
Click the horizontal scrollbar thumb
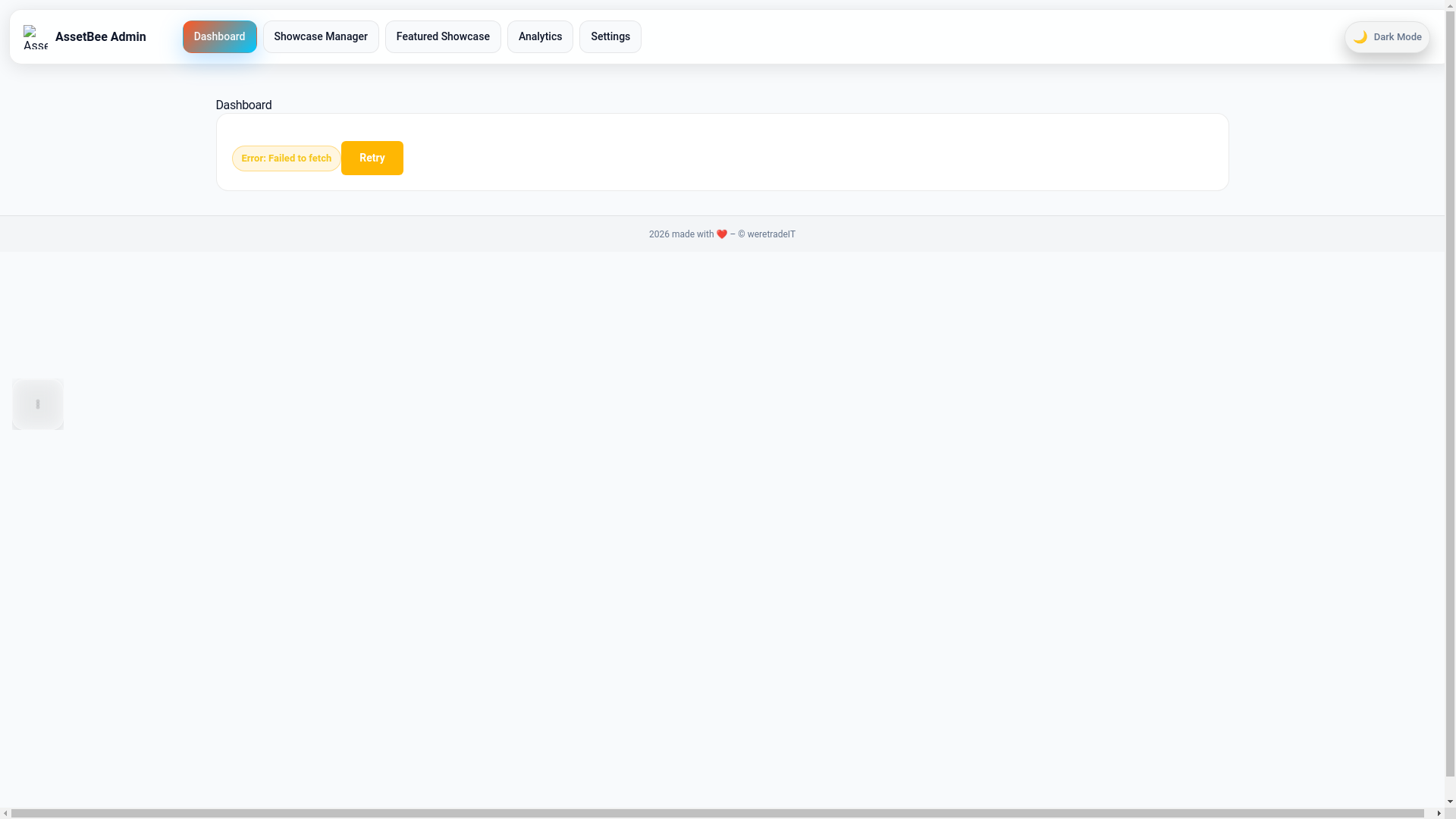(x=717, y=814)
